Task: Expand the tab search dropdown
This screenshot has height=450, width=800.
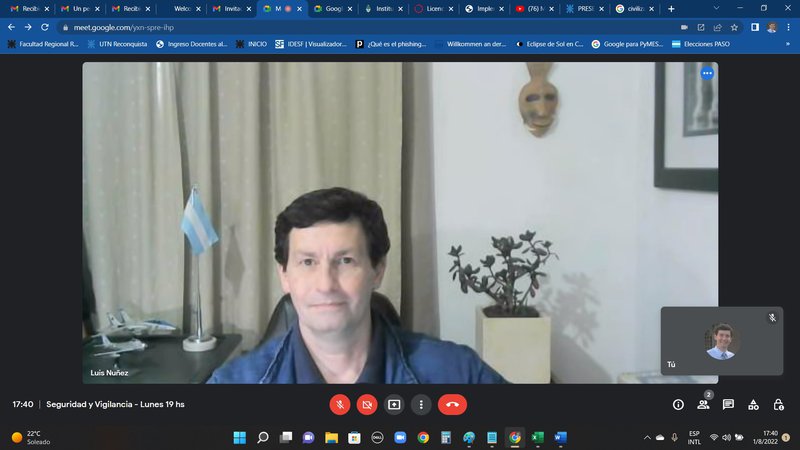Action: 716,9
